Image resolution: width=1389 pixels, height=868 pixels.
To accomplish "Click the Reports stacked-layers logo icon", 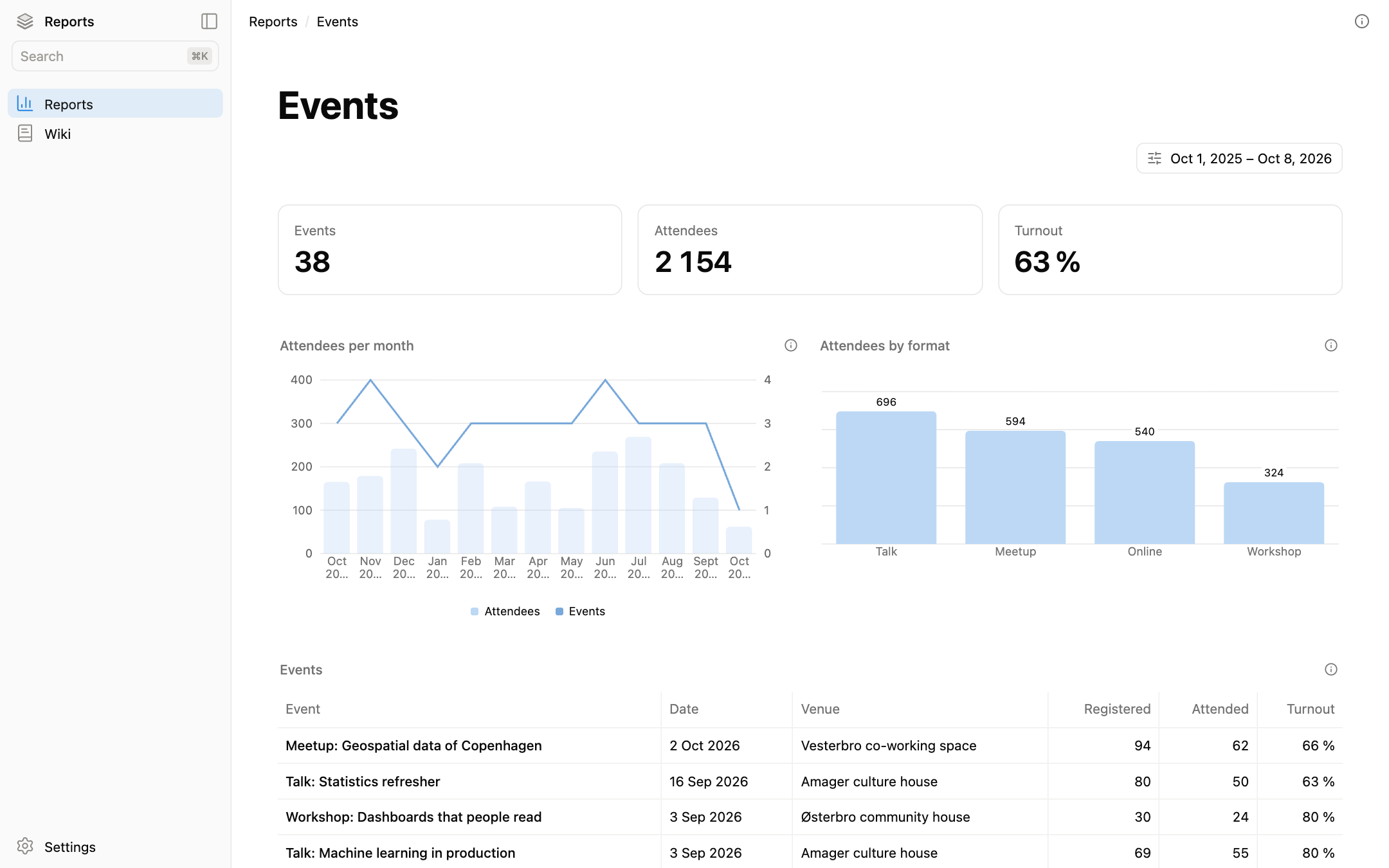I will tap(25, 21).
